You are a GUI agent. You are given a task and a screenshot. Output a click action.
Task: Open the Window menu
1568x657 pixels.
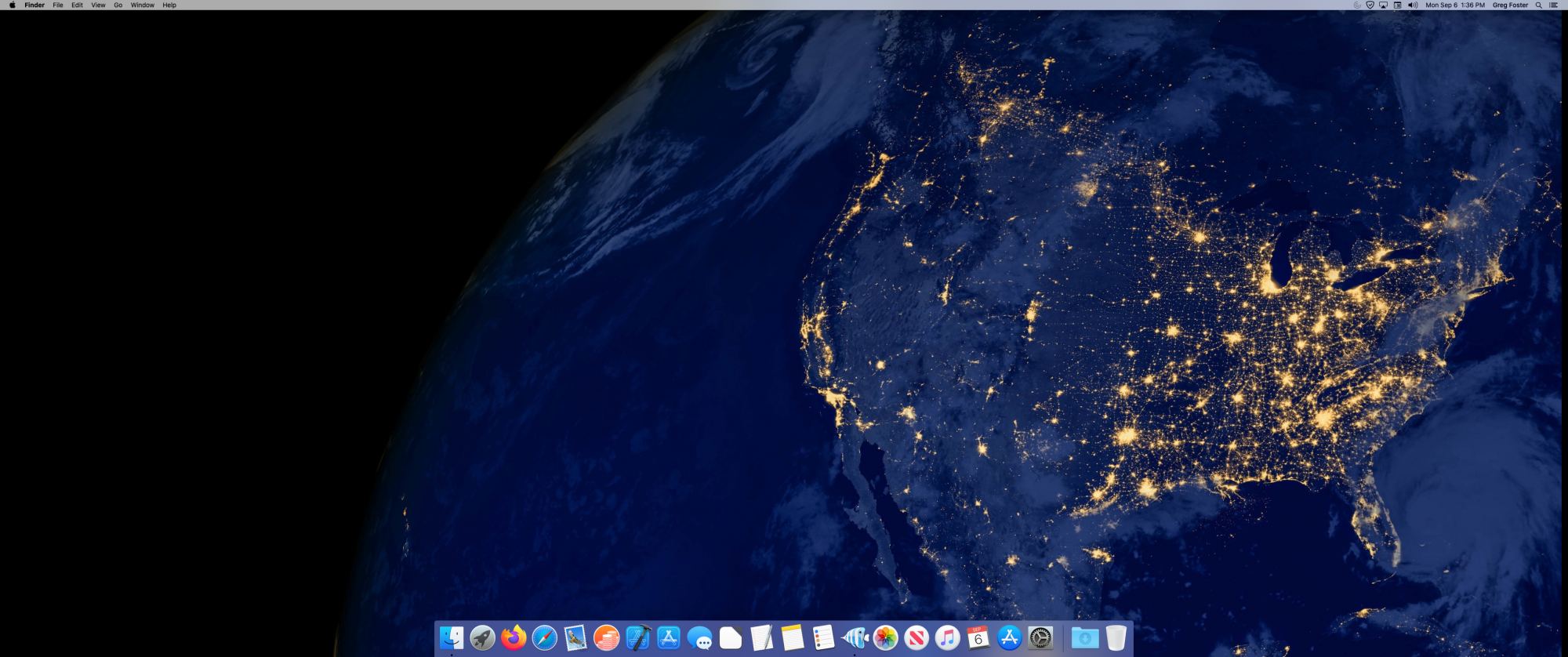pyautogui.click(x=143, y=5)
